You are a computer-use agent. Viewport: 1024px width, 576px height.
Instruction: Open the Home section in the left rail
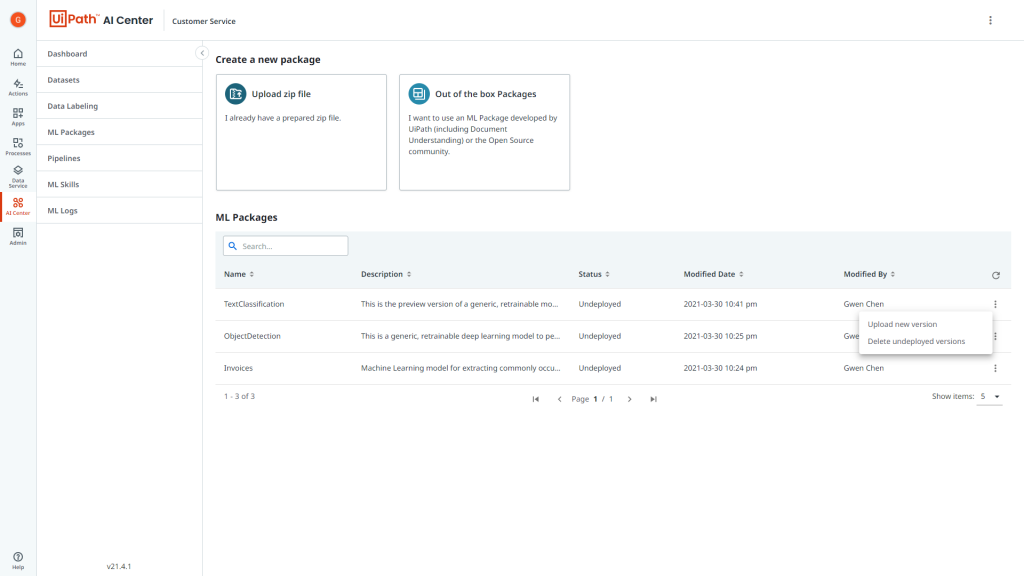point(18,57)
